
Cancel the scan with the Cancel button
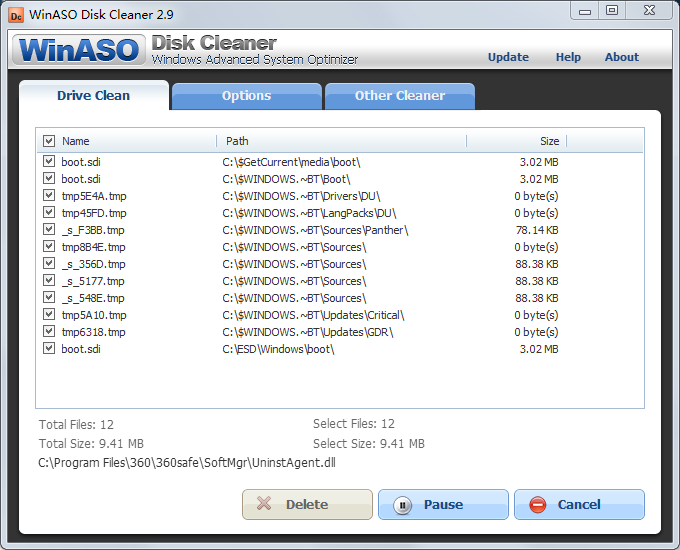[579, 504]
